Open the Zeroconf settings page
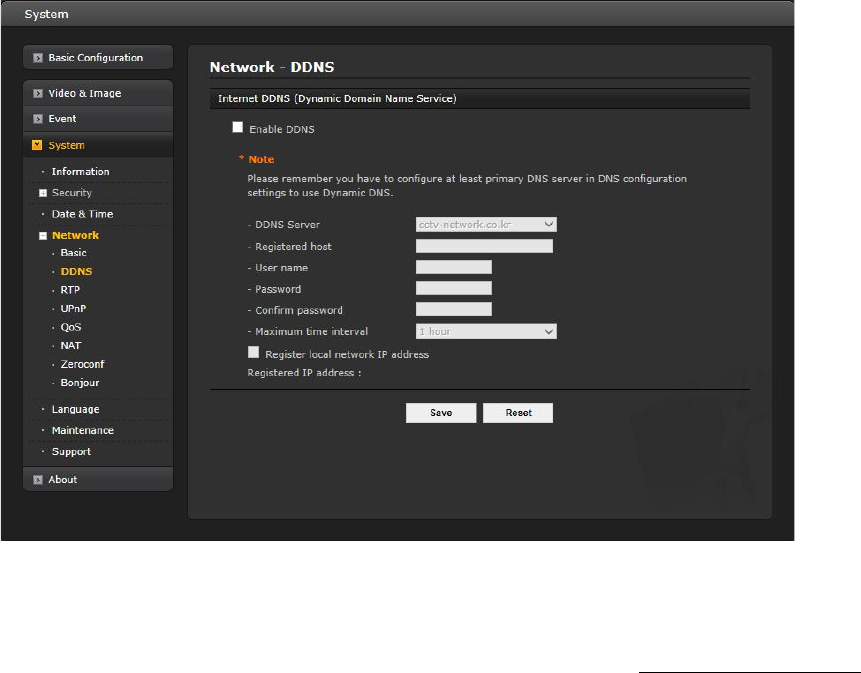Image resolution: width=861 pixels, height=673 pixels. coord(82,364)
